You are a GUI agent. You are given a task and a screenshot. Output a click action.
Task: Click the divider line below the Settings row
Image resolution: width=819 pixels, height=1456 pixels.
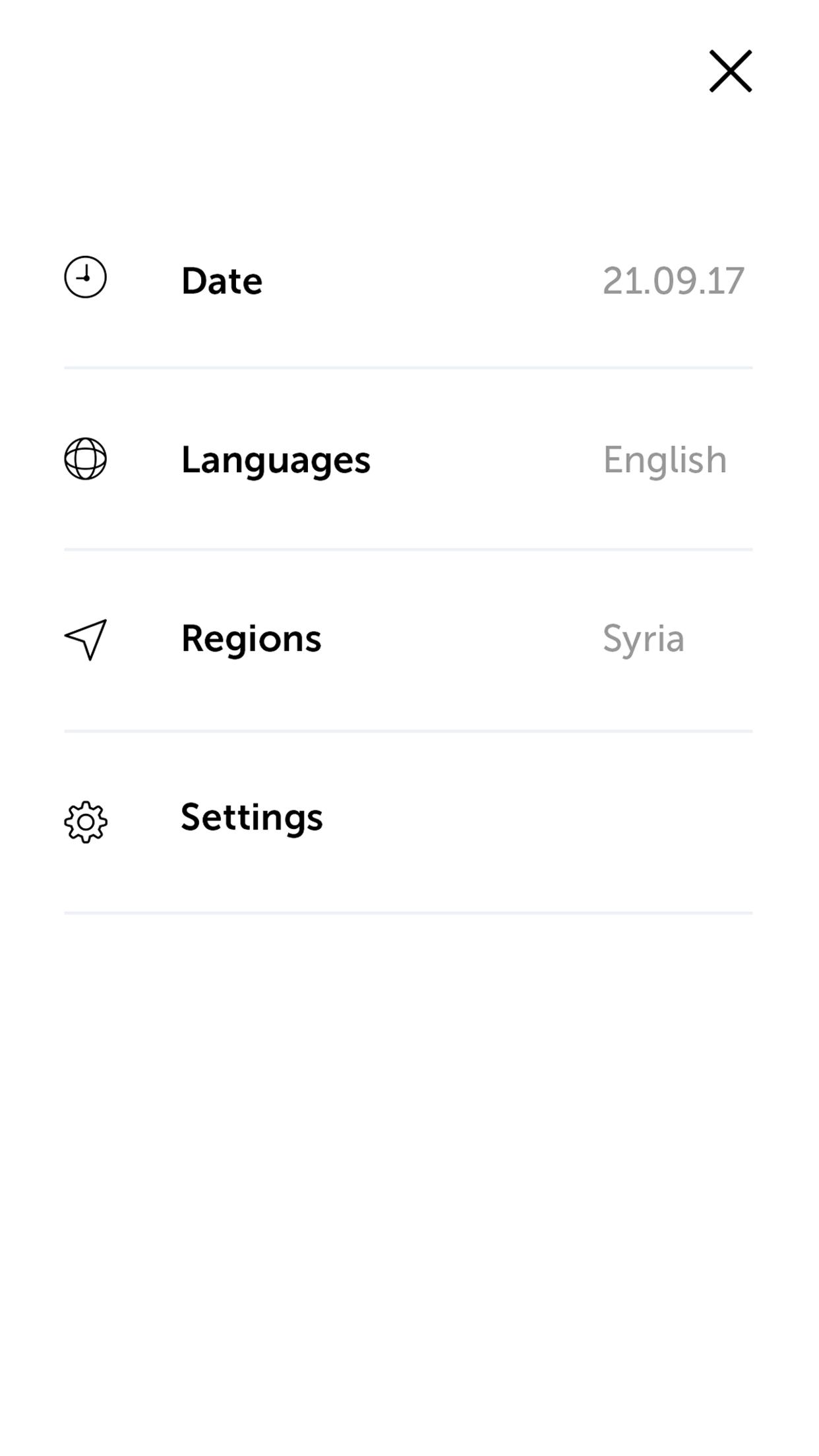[408, 913]
